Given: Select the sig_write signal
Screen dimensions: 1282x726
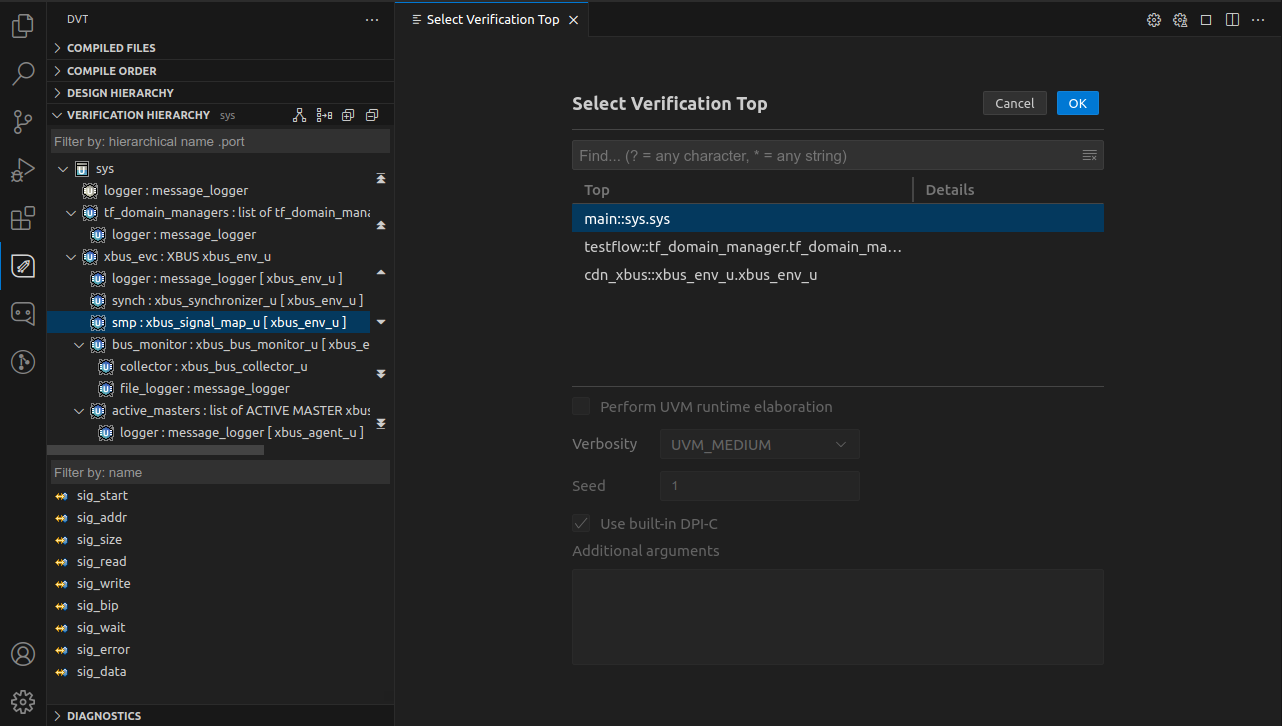Looking at the screenshot, I should [103, 583].
